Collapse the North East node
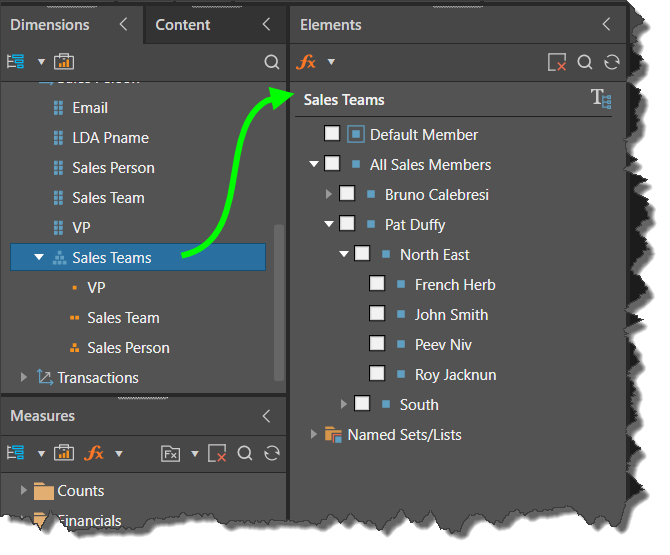 pyautogui.click(x=344, y=254)
